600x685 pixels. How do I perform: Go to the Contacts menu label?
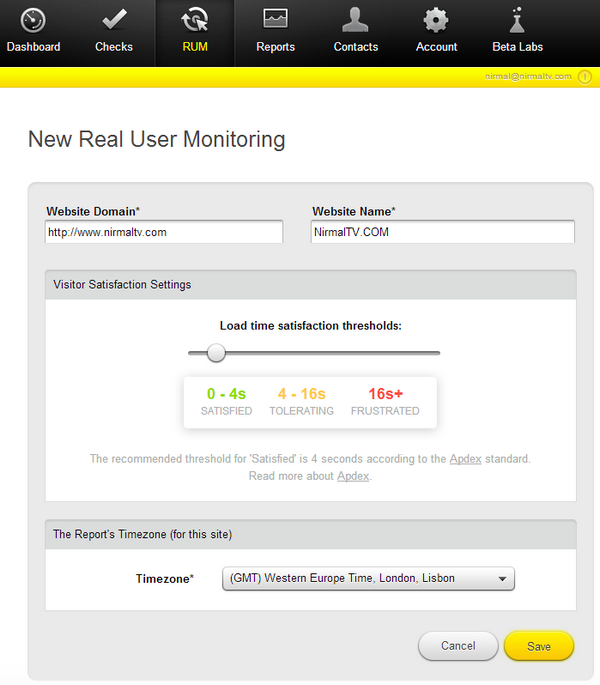[x=356, y=47]
